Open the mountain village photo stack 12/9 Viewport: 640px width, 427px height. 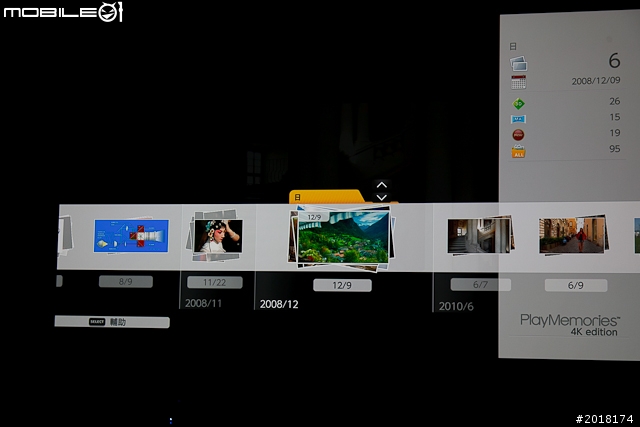tap(342, 238)
